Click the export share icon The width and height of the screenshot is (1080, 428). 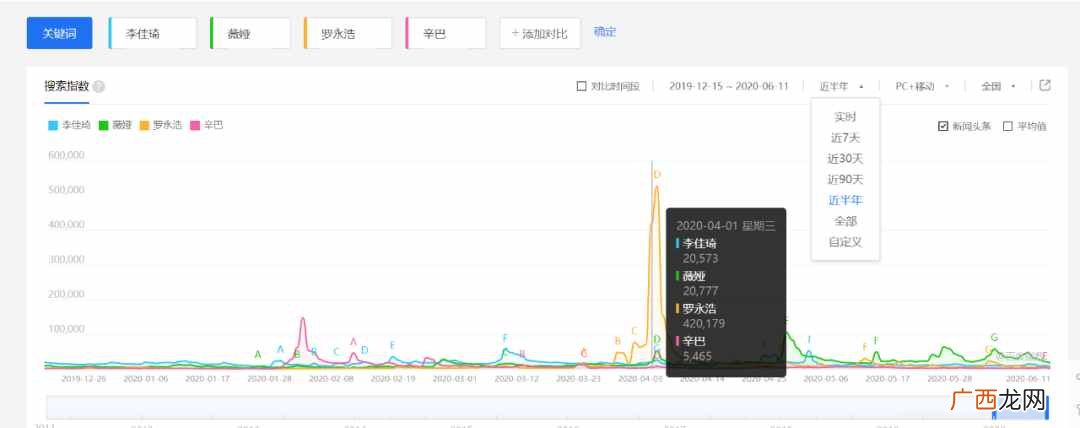point(1045,85)
